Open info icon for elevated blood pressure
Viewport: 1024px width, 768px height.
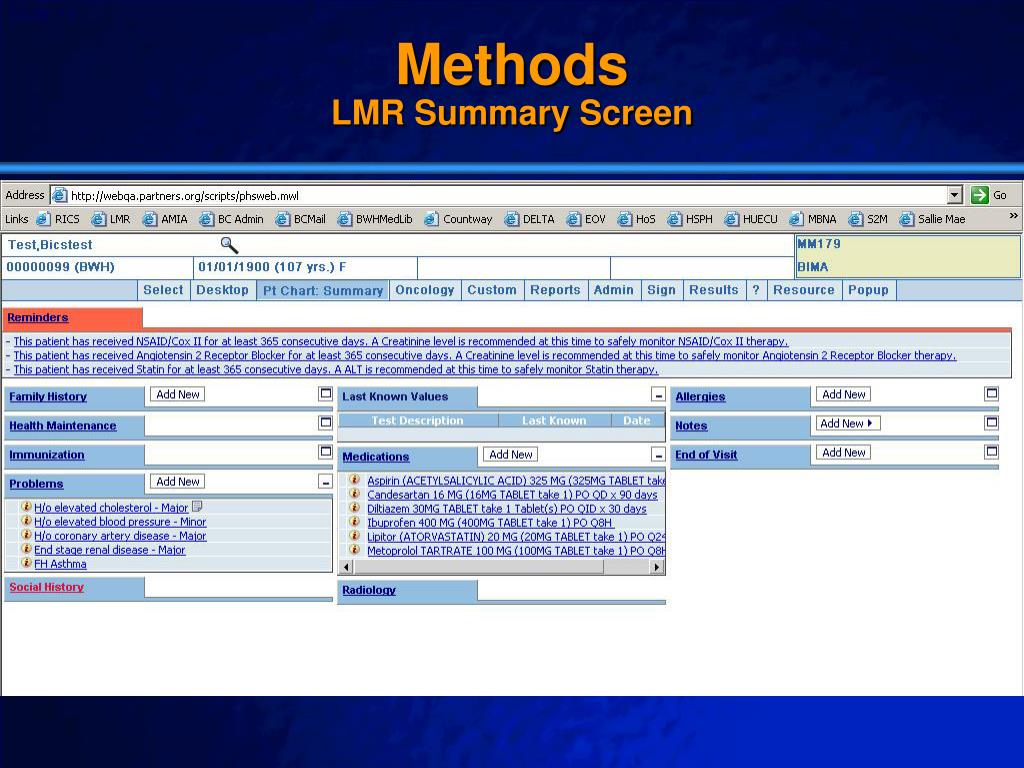click(26, 520)
